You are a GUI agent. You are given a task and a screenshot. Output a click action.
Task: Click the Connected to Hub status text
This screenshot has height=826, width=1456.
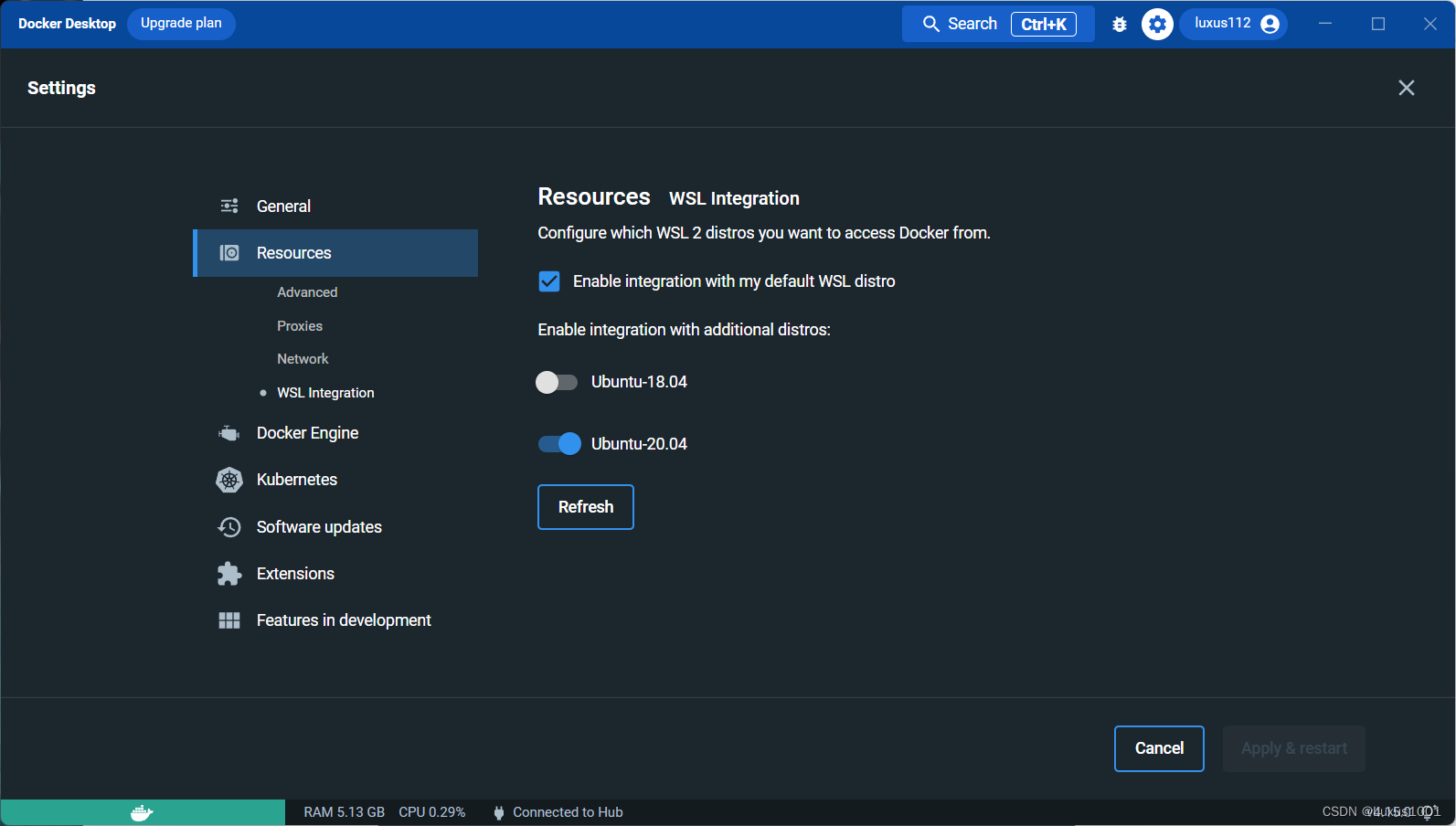(x=568, y=812)
